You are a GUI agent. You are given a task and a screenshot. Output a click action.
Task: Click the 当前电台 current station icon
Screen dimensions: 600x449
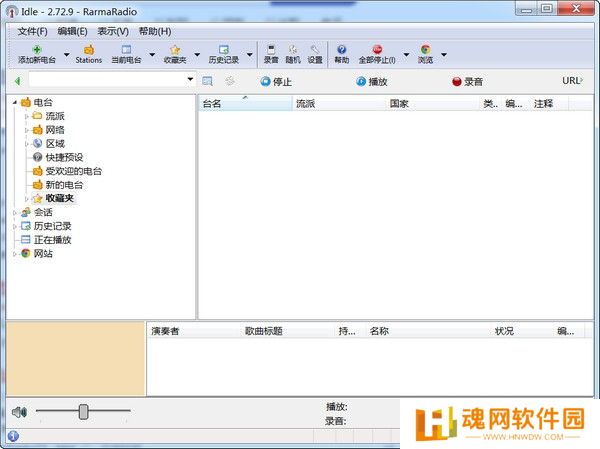tap(126, 49)
